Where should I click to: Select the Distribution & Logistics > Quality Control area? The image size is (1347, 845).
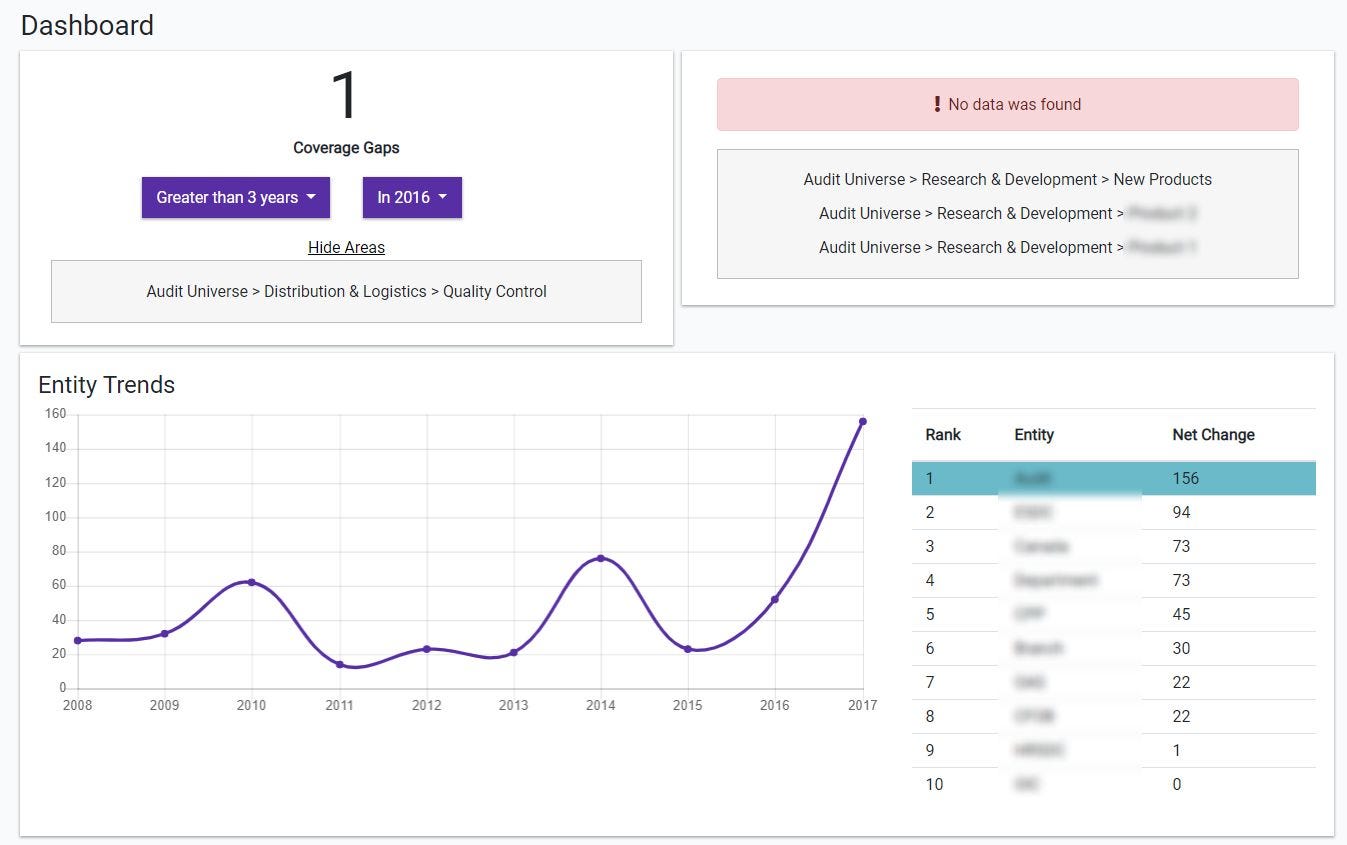pos(346,292)
